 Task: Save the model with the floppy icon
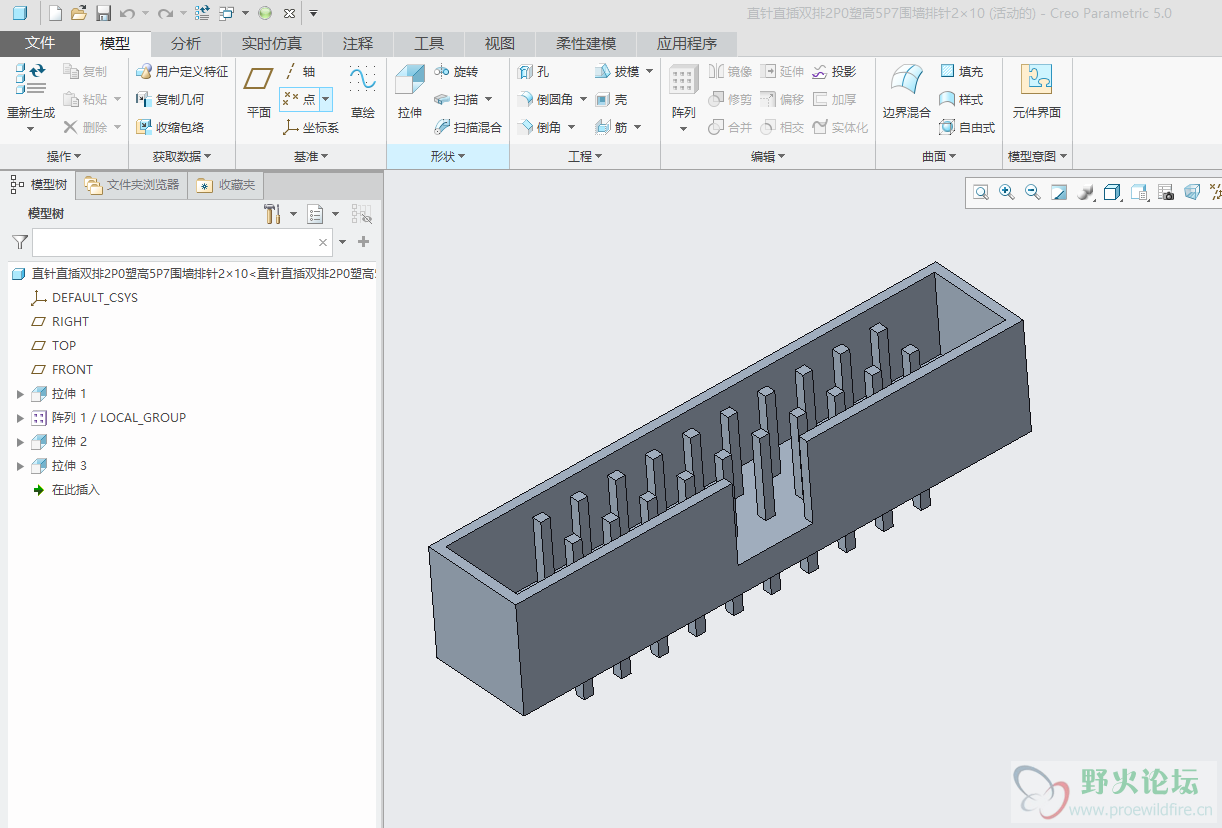pyautogui.click(x=103, y=13)
